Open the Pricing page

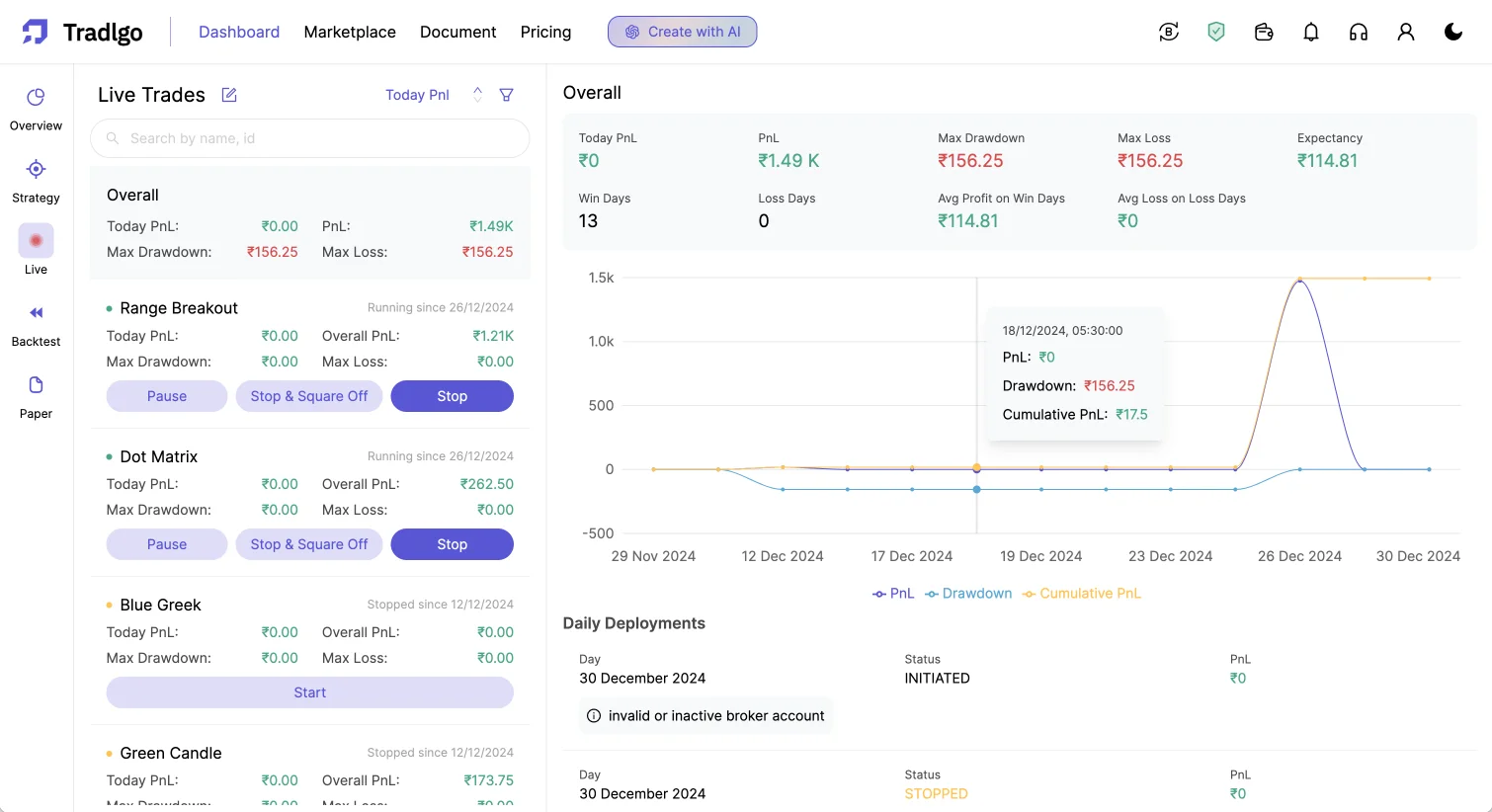pos(545,32)
